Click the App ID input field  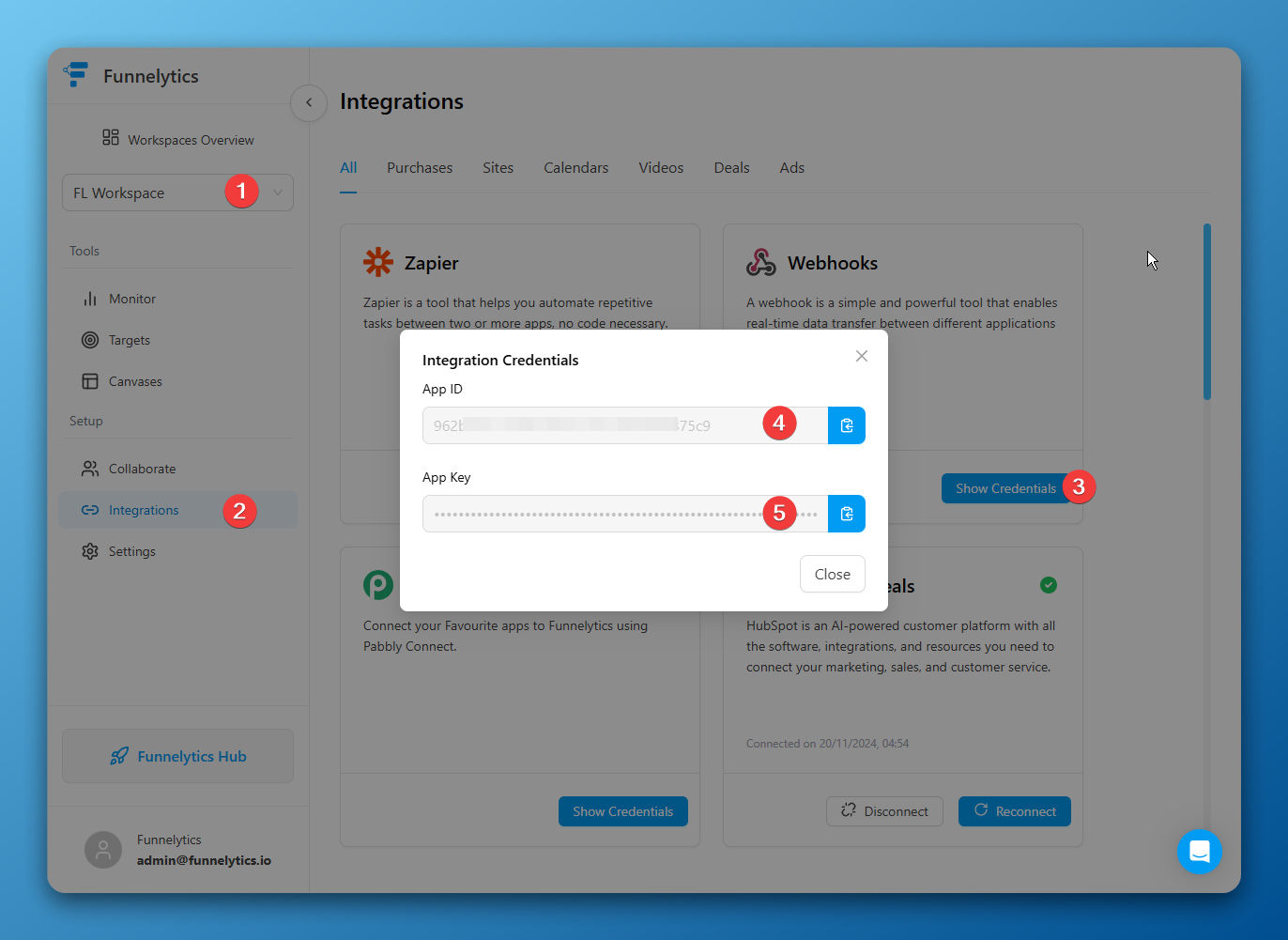click(x=625, y=425)
